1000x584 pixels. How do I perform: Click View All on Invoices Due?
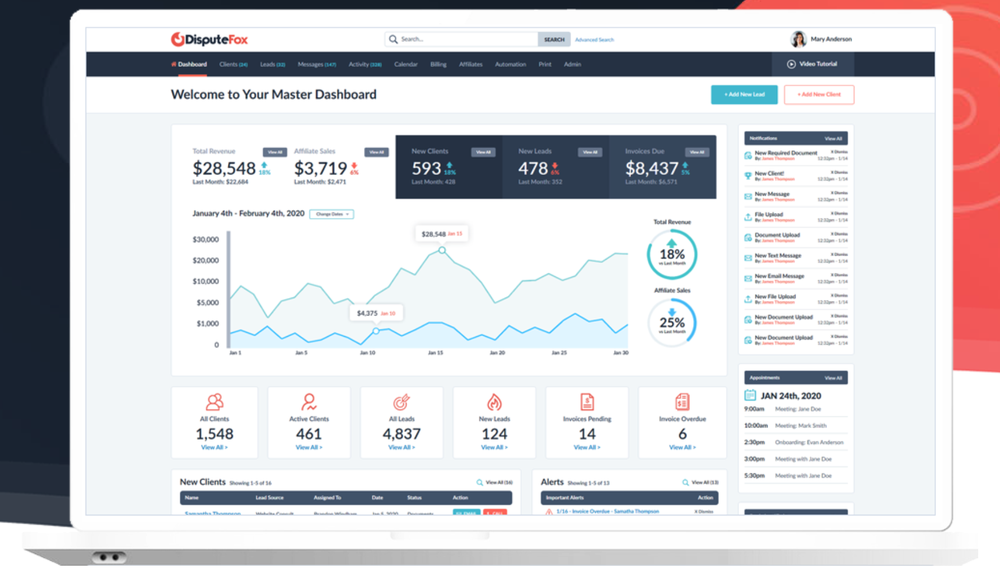point(697,152)
